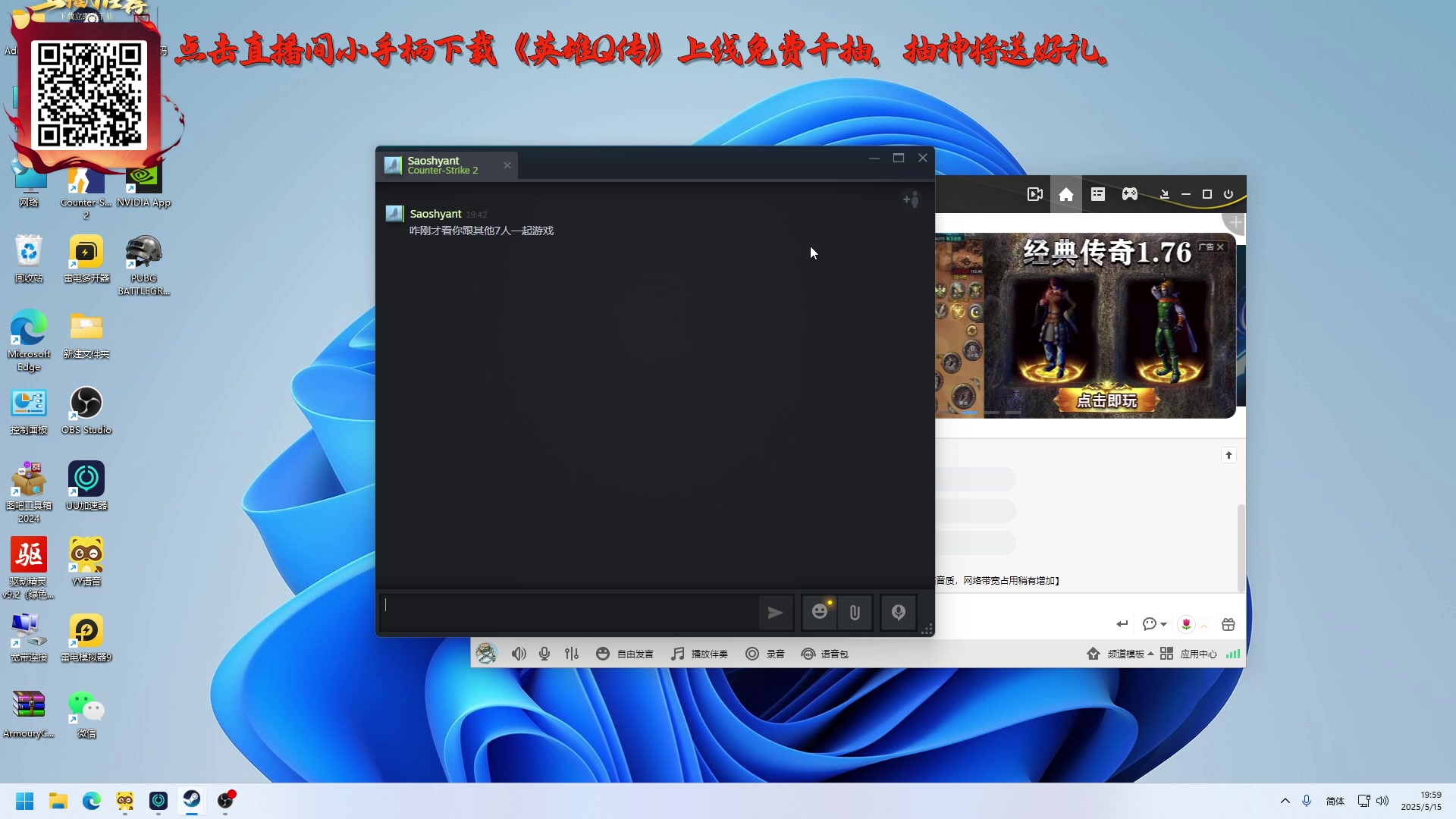Image resolution: width=1456 pixels, height=819 pixels.
Task: Open the YY语音 desktop shortcut
Action: pos(86,562)
